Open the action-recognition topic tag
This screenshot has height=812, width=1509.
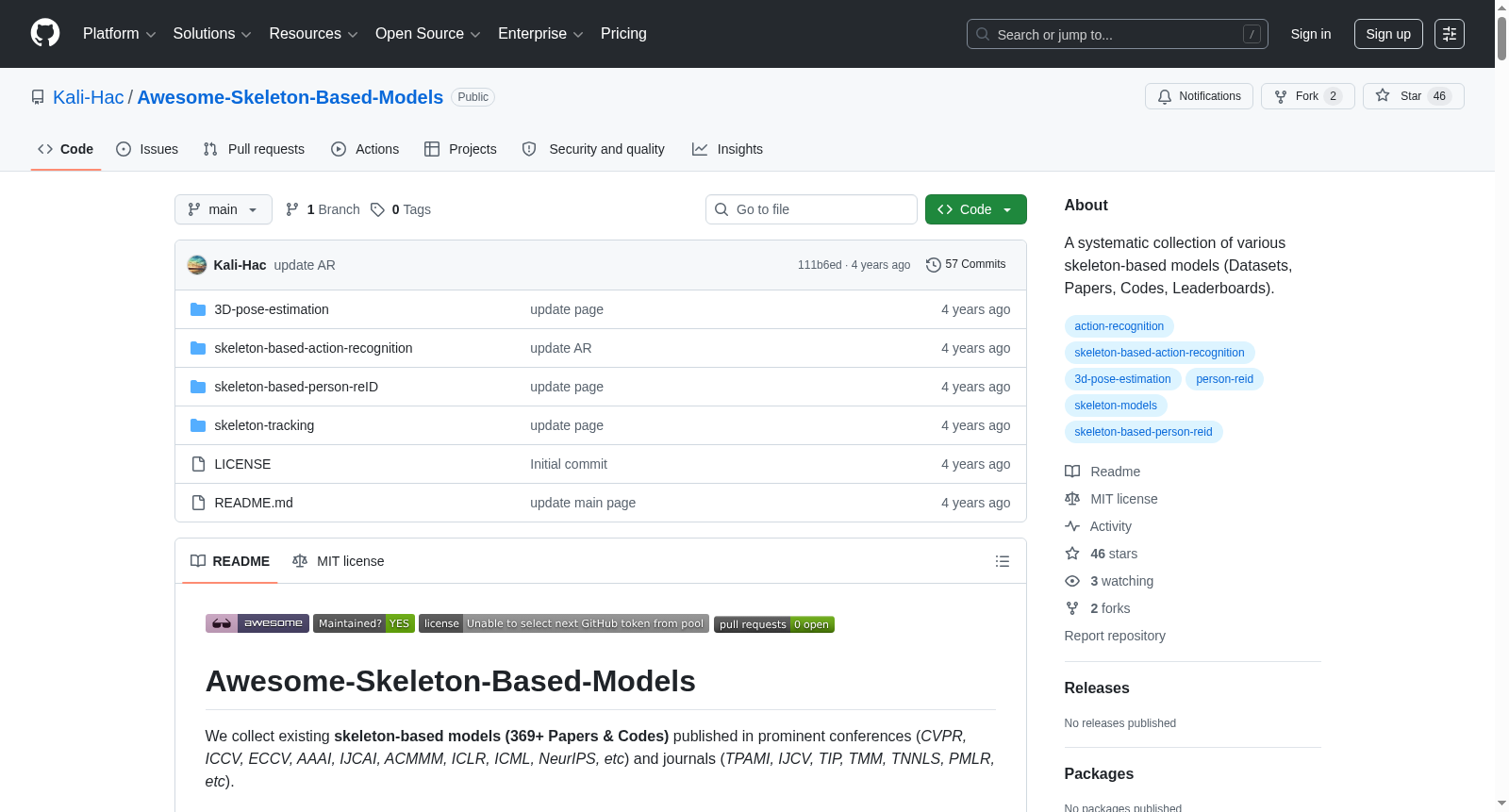tap(1119, 326)
